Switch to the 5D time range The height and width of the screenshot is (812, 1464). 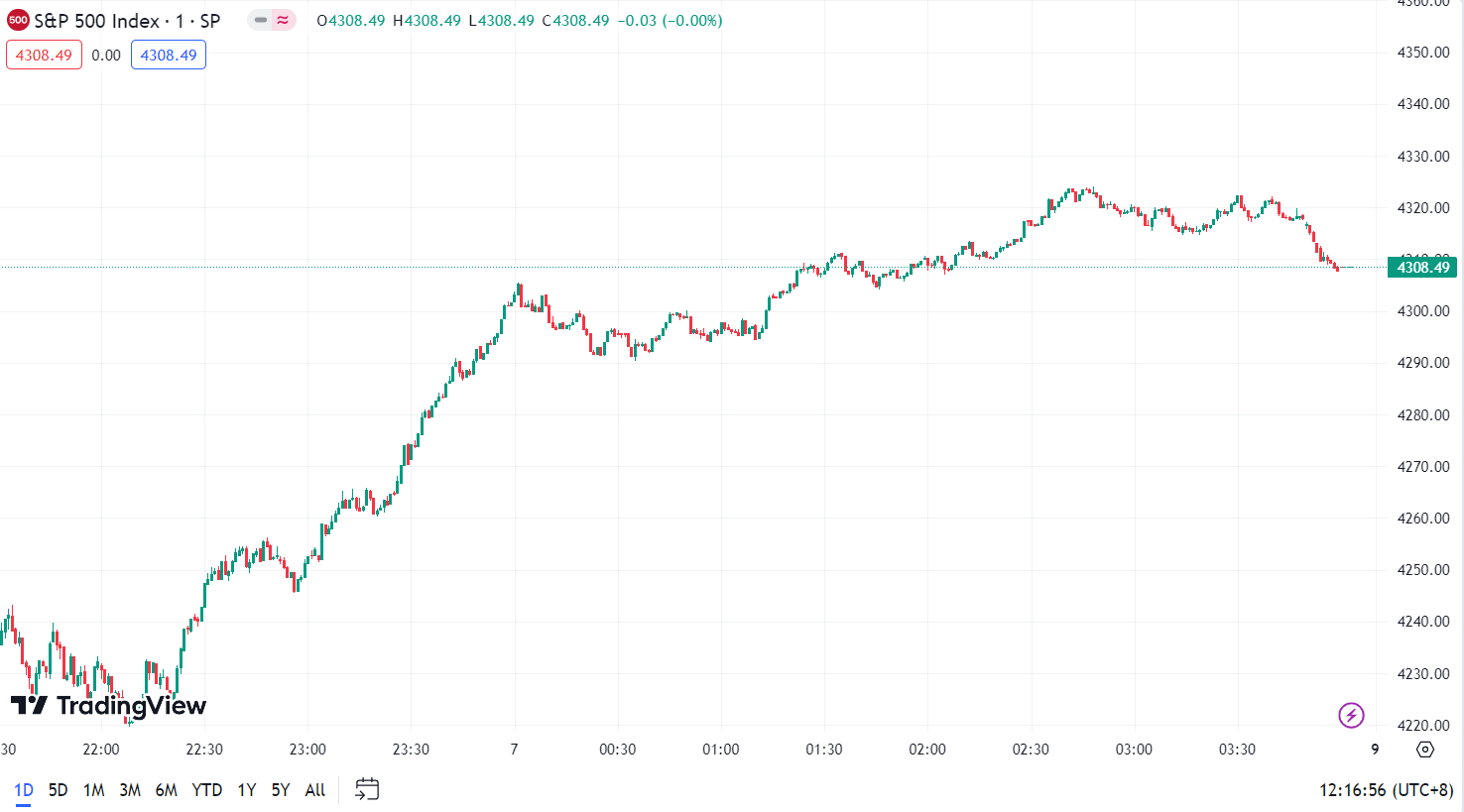click(59, 790)
